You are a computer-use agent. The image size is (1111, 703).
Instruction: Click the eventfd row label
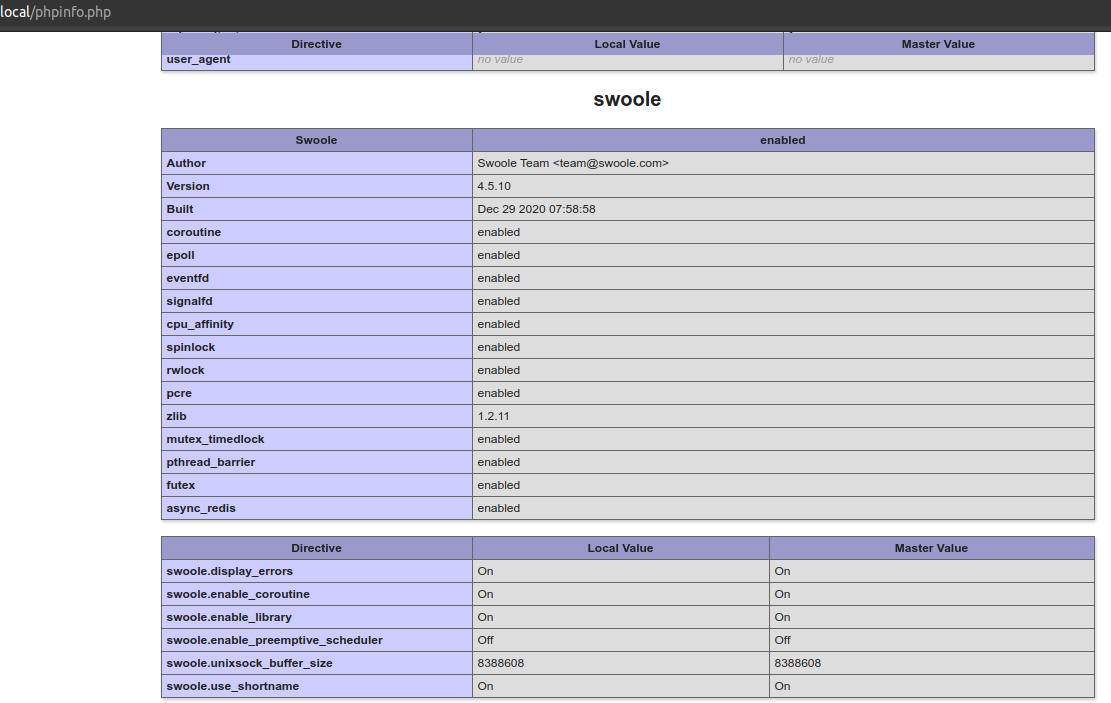click(188, 279)
